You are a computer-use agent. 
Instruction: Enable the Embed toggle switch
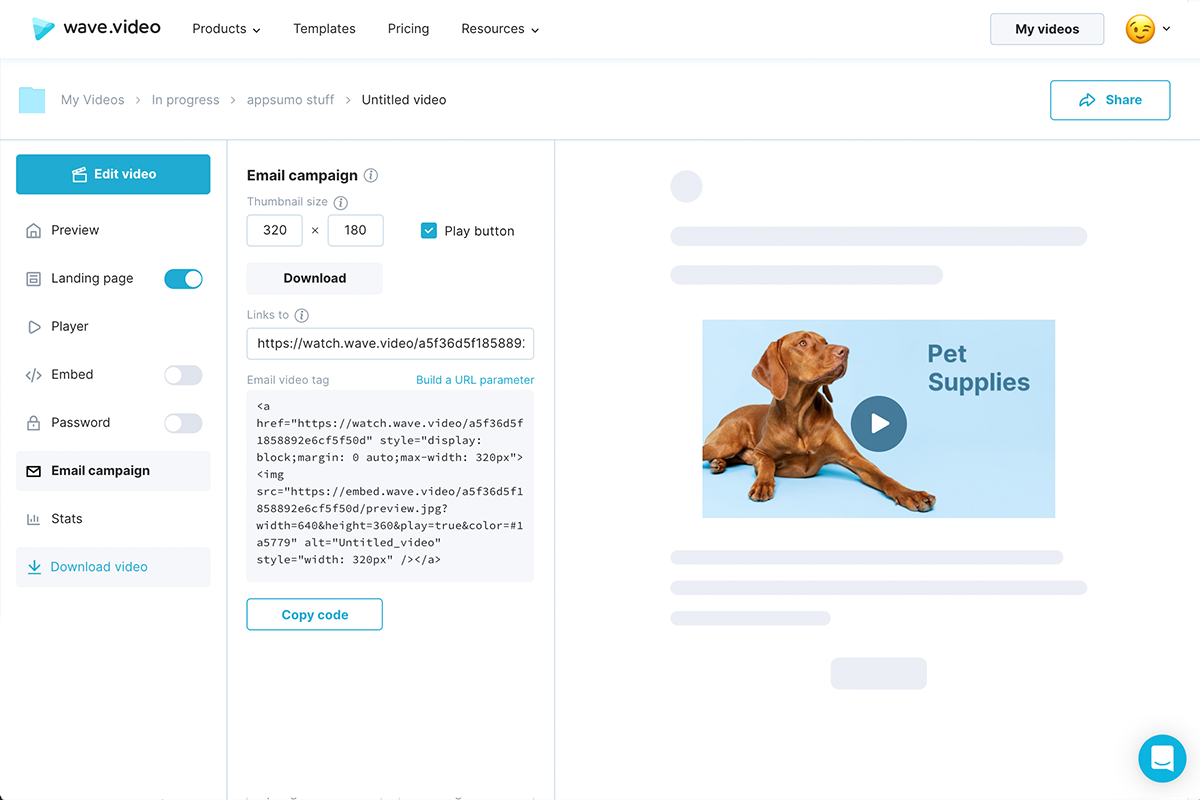coord(183,375)
